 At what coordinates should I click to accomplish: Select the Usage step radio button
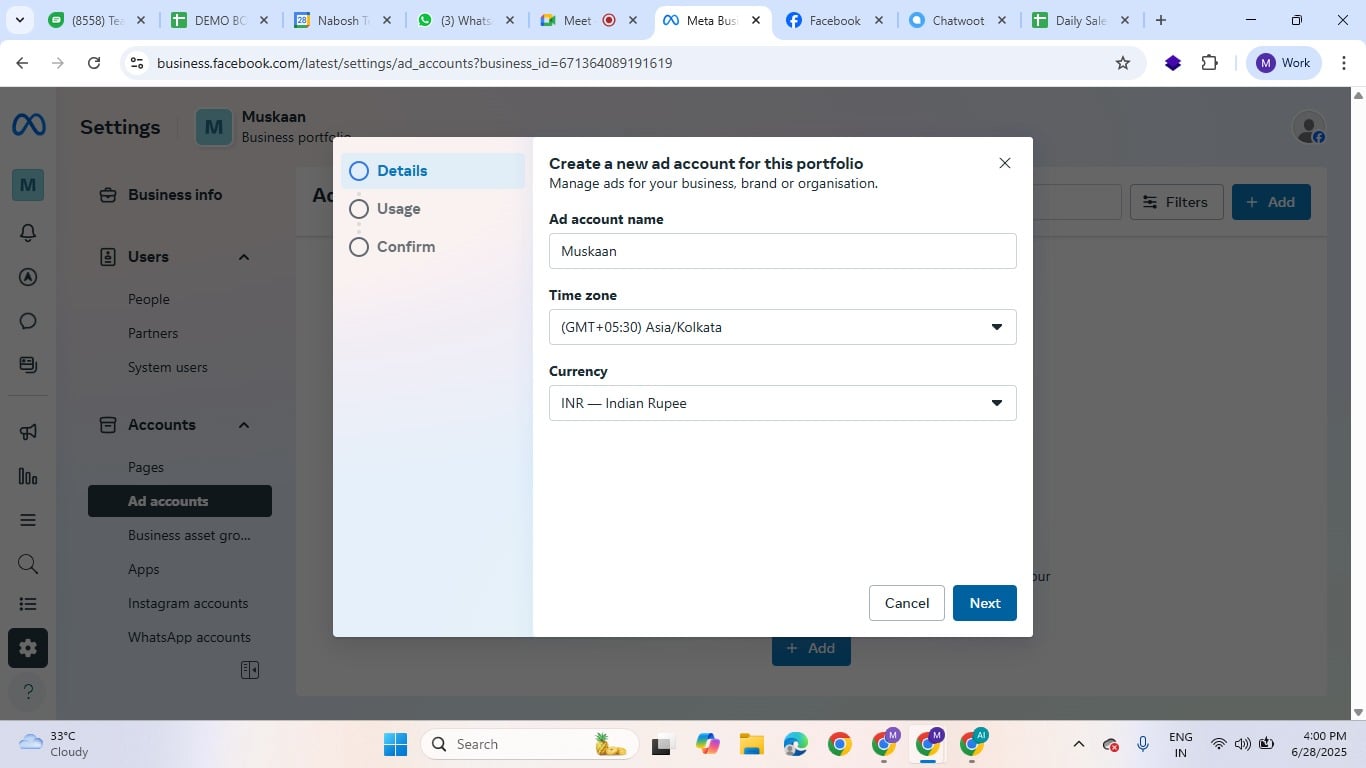pyautogui.click(x=359, y=208)
